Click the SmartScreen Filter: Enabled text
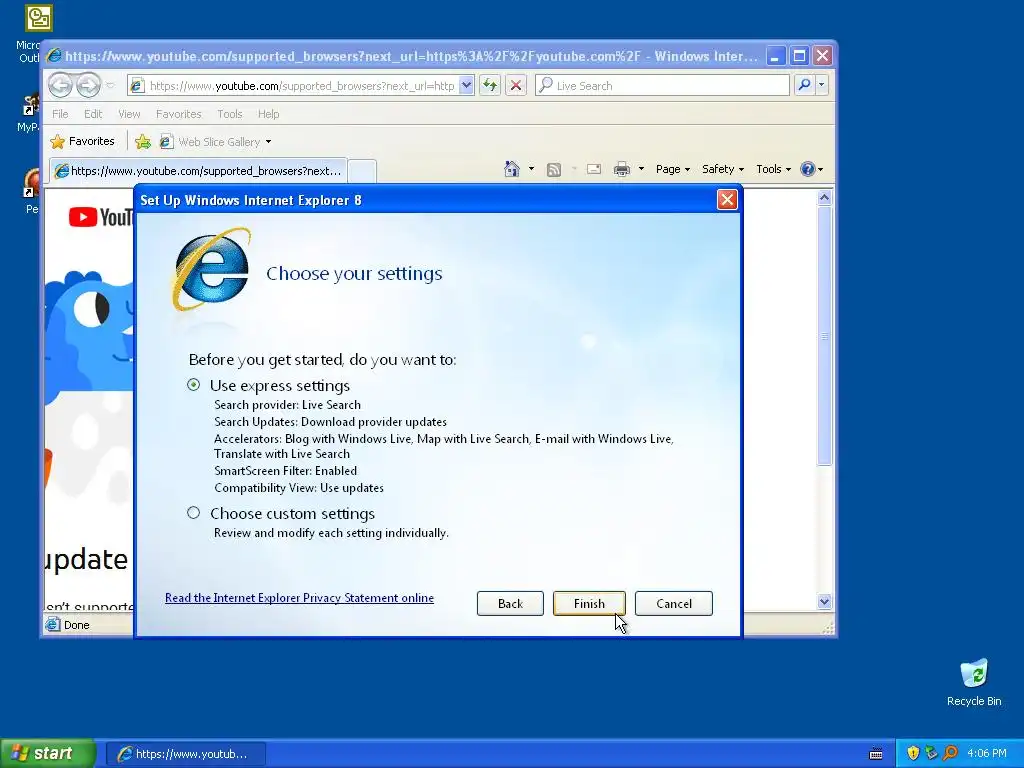The width and height of the screenshot is (1024, 768). [285, 471]
